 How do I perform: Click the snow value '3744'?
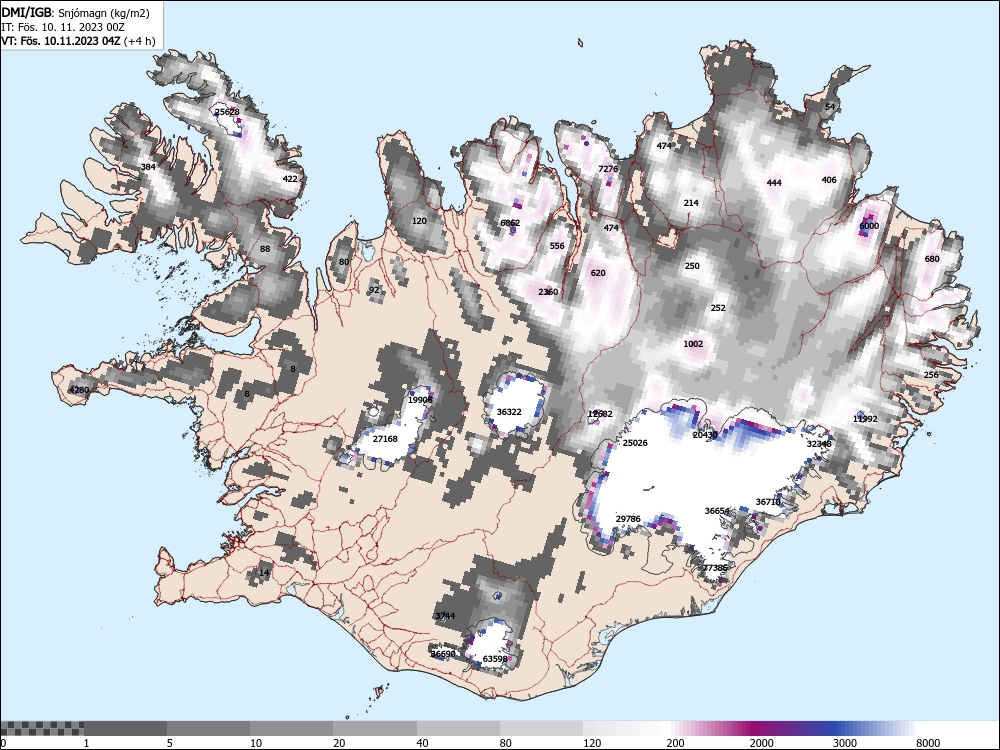coord(445,615)
